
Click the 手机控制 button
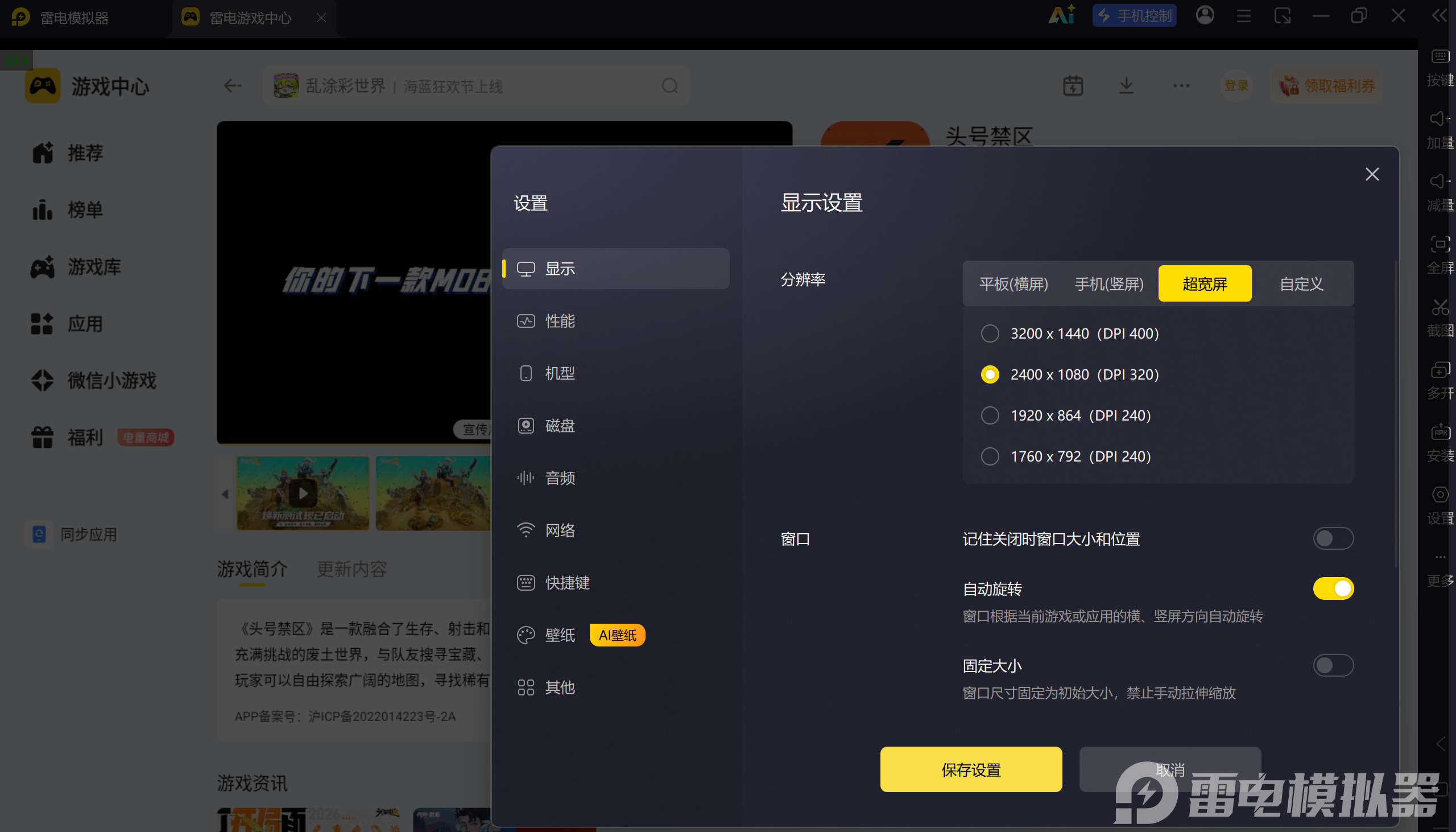click(x=1134, y=16)
